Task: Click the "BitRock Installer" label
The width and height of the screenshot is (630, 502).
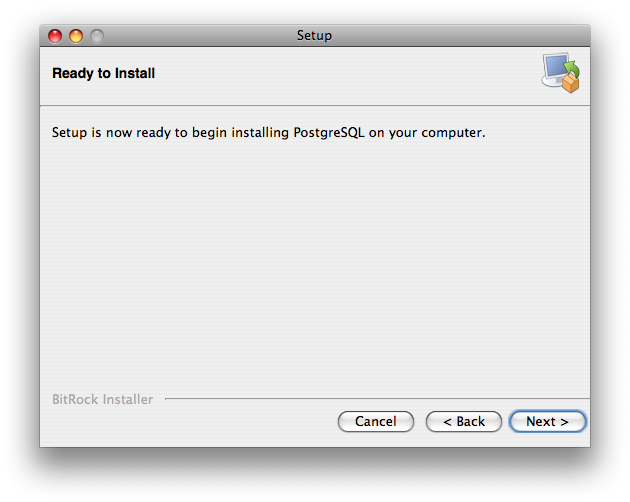Action: point(102,400)
